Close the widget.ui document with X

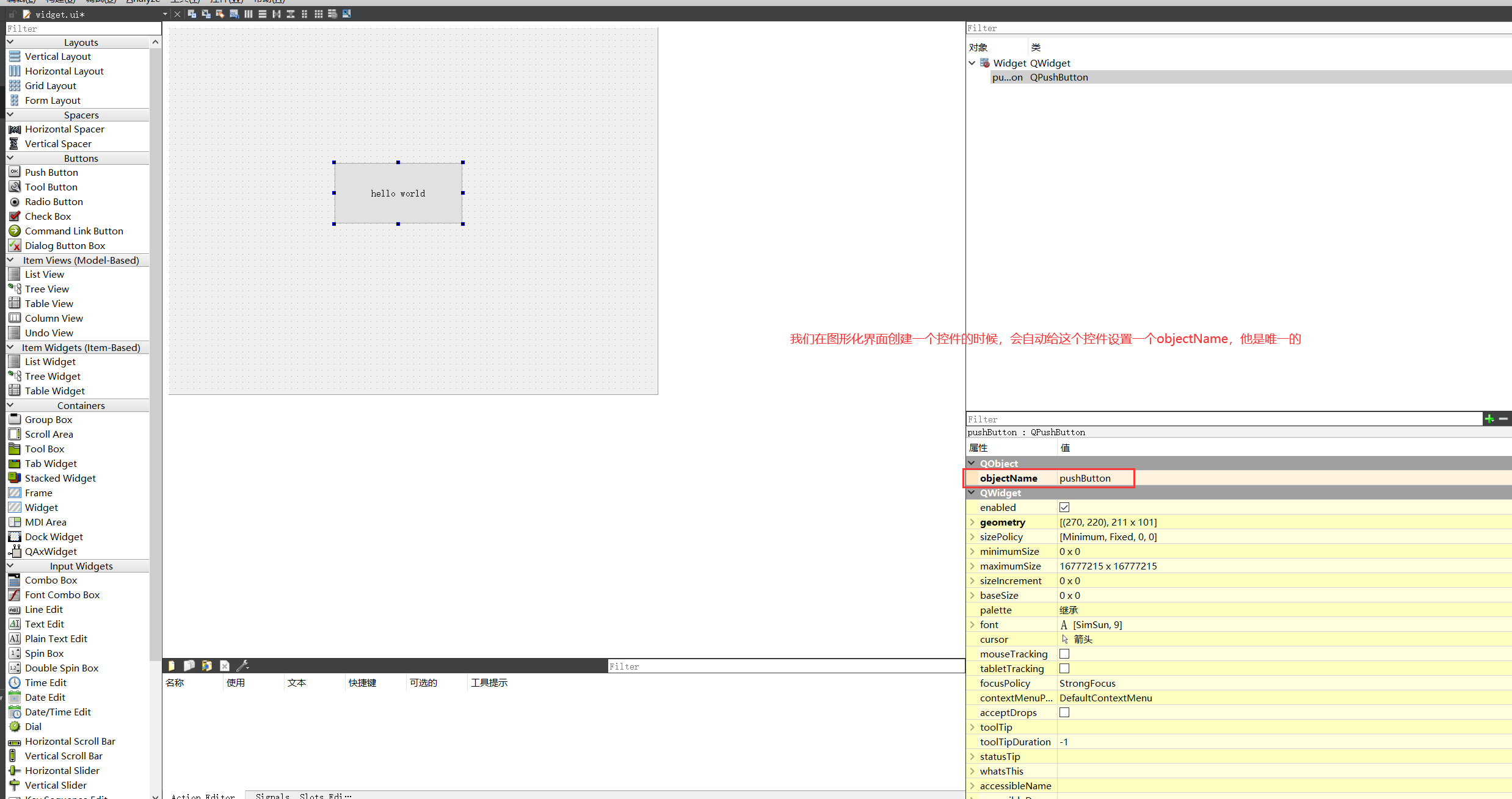(x=177, y=14)
